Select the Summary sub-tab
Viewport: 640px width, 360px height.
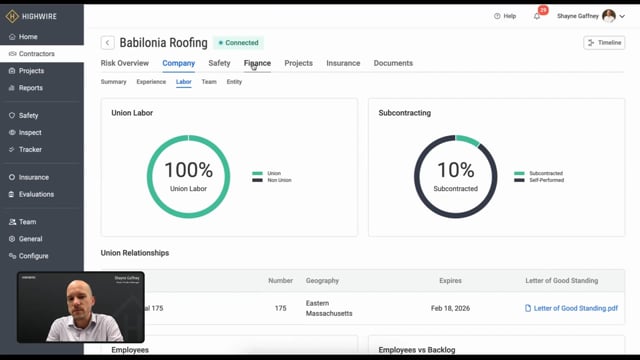point(113,82)
